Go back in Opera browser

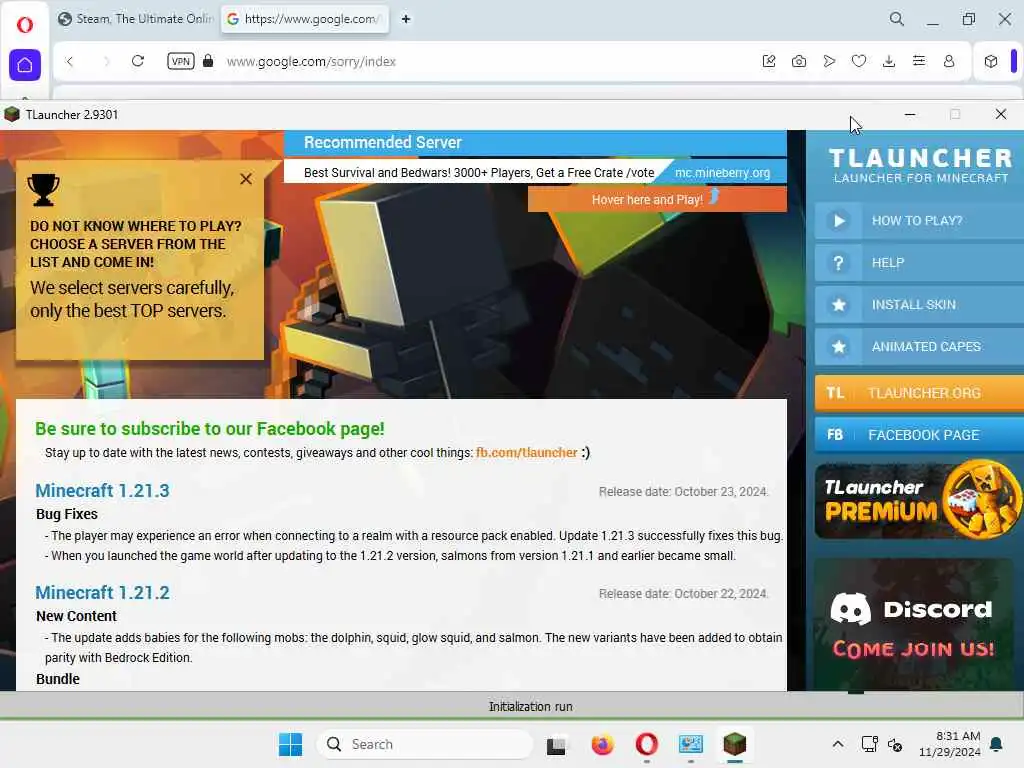[x=70, y=61]
